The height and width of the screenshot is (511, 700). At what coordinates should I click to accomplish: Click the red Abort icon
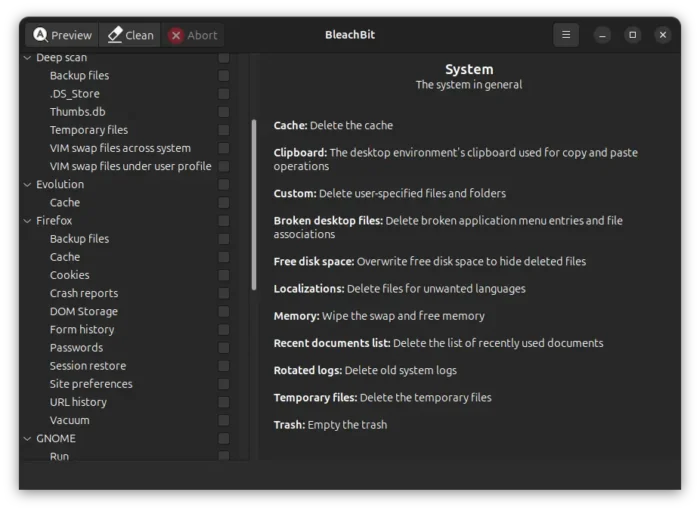tap(176, 35)
